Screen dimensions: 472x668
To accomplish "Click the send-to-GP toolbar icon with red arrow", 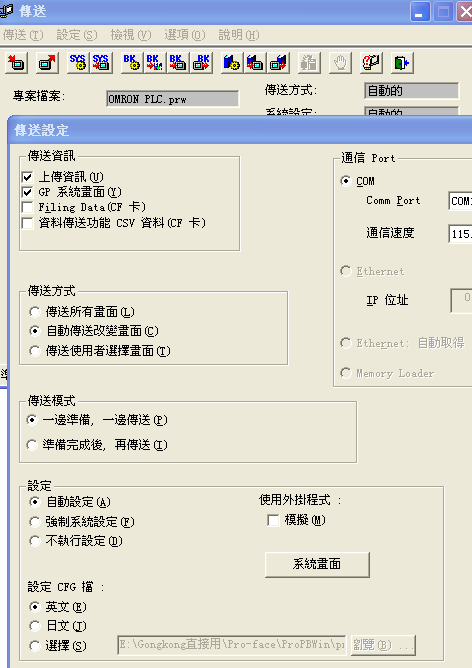I will point(16,63).
